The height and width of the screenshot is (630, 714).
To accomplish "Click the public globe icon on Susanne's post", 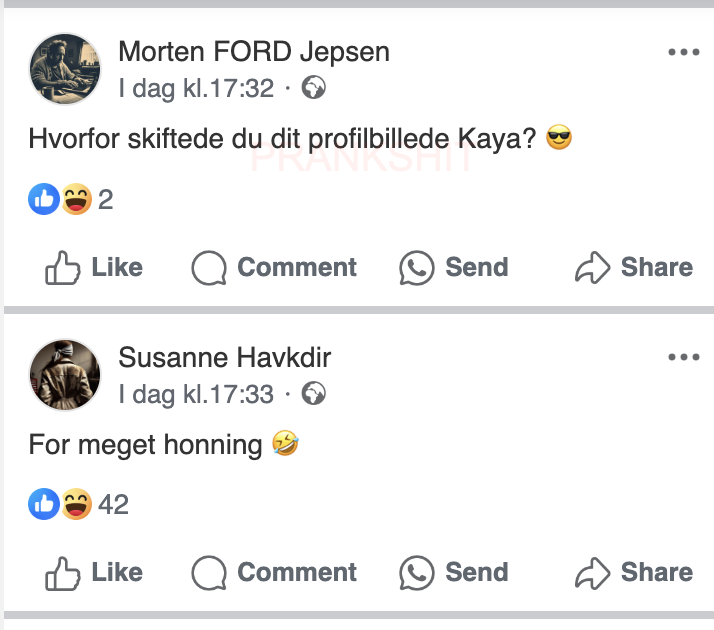I will [x=314, y=394].
